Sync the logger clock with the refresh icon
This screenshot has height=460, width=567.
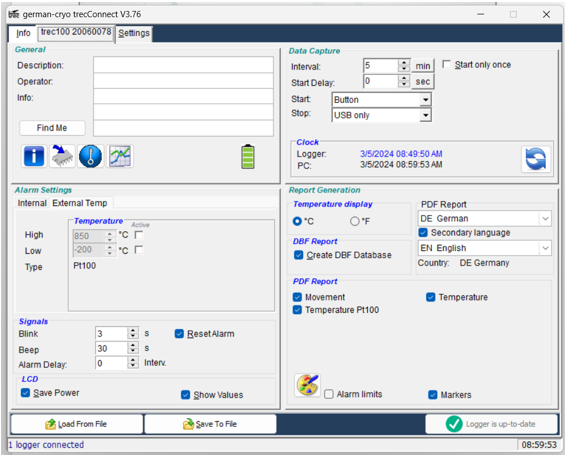(536, 159)
